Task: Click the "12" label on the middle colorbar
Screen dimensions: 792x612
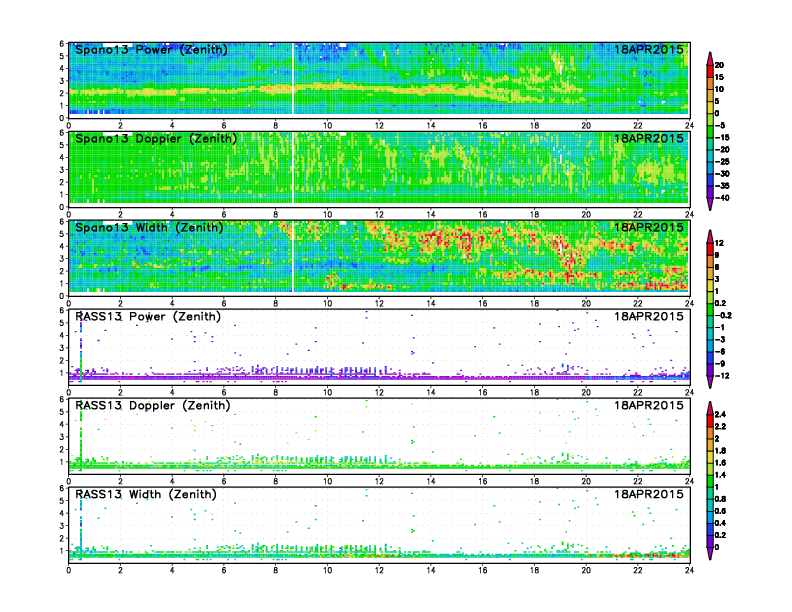Action: click(719, 243)
